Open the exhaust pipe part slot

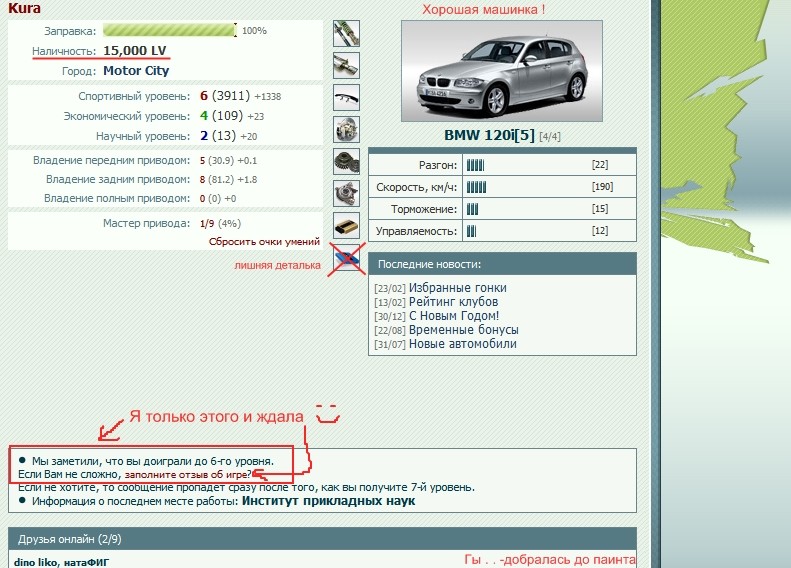[x=347, y=66]
